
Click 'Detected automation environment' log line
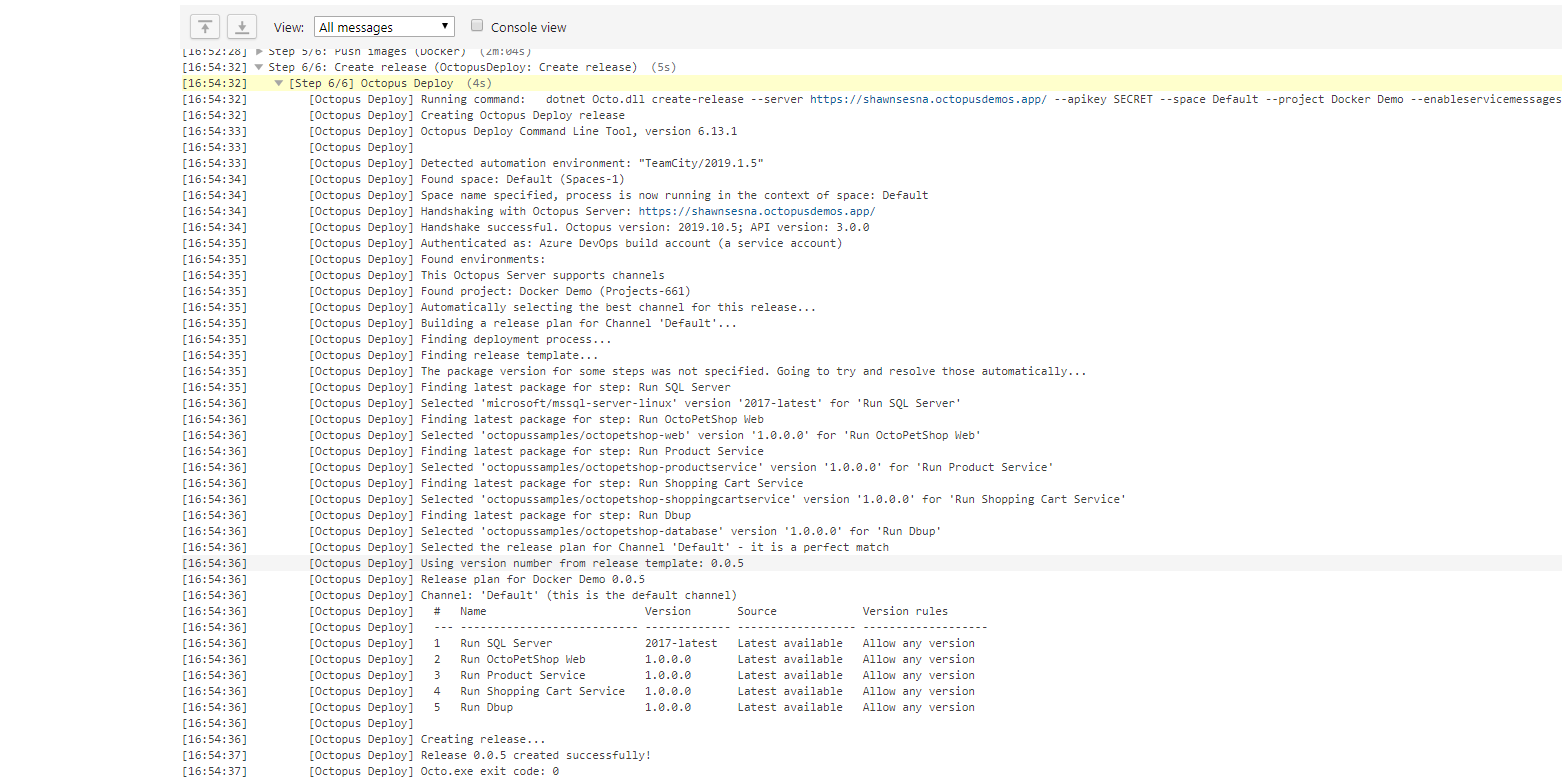[592, 163]
